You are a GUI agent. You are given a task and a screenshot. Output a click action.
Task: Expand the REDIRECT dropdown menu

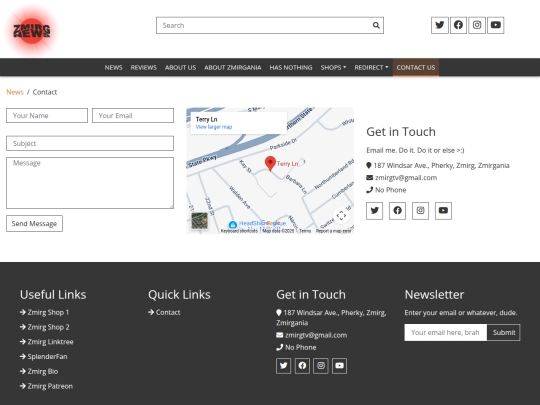coord(371,68)
